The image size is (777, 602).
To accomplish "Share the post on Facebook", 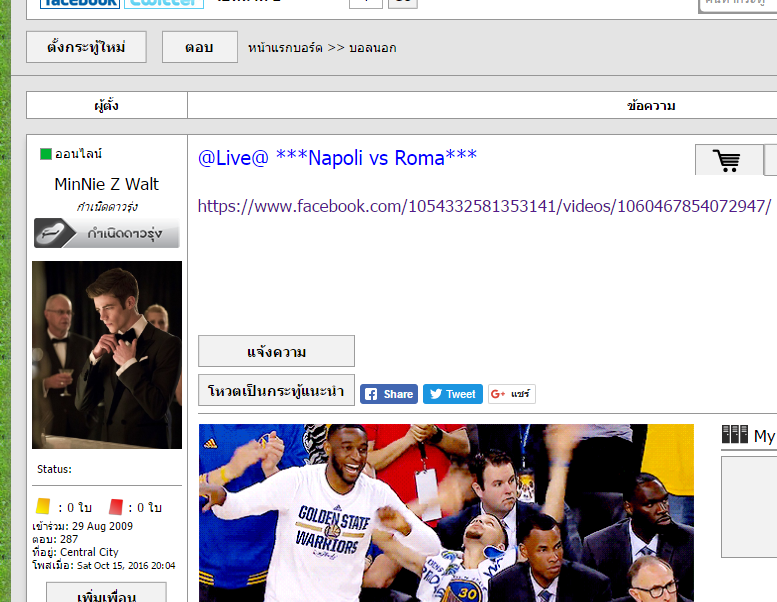I will pyautogui.click(x=389, y=394).
